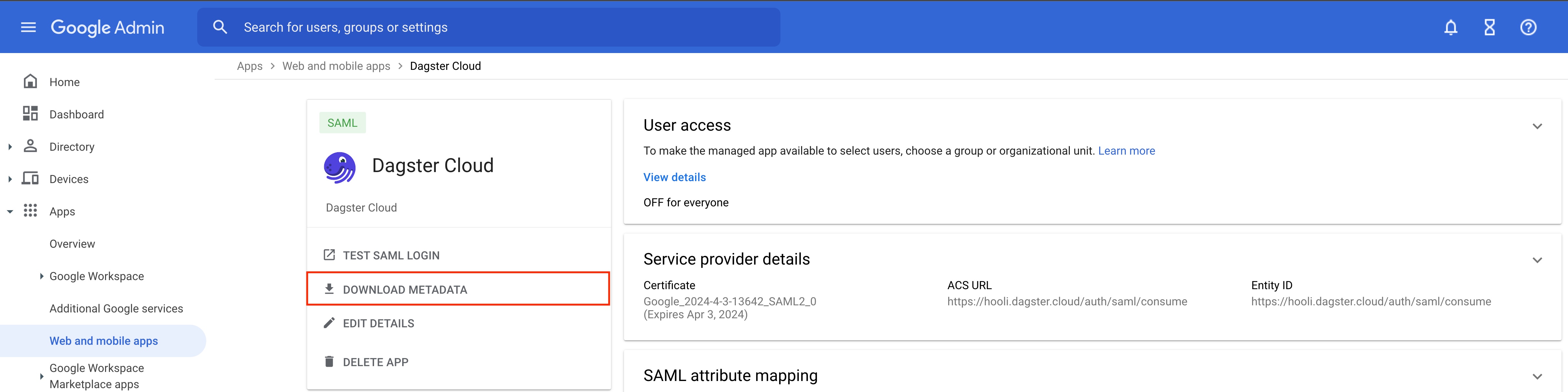Select the Home icon in the sidebar

coord(30,81)
